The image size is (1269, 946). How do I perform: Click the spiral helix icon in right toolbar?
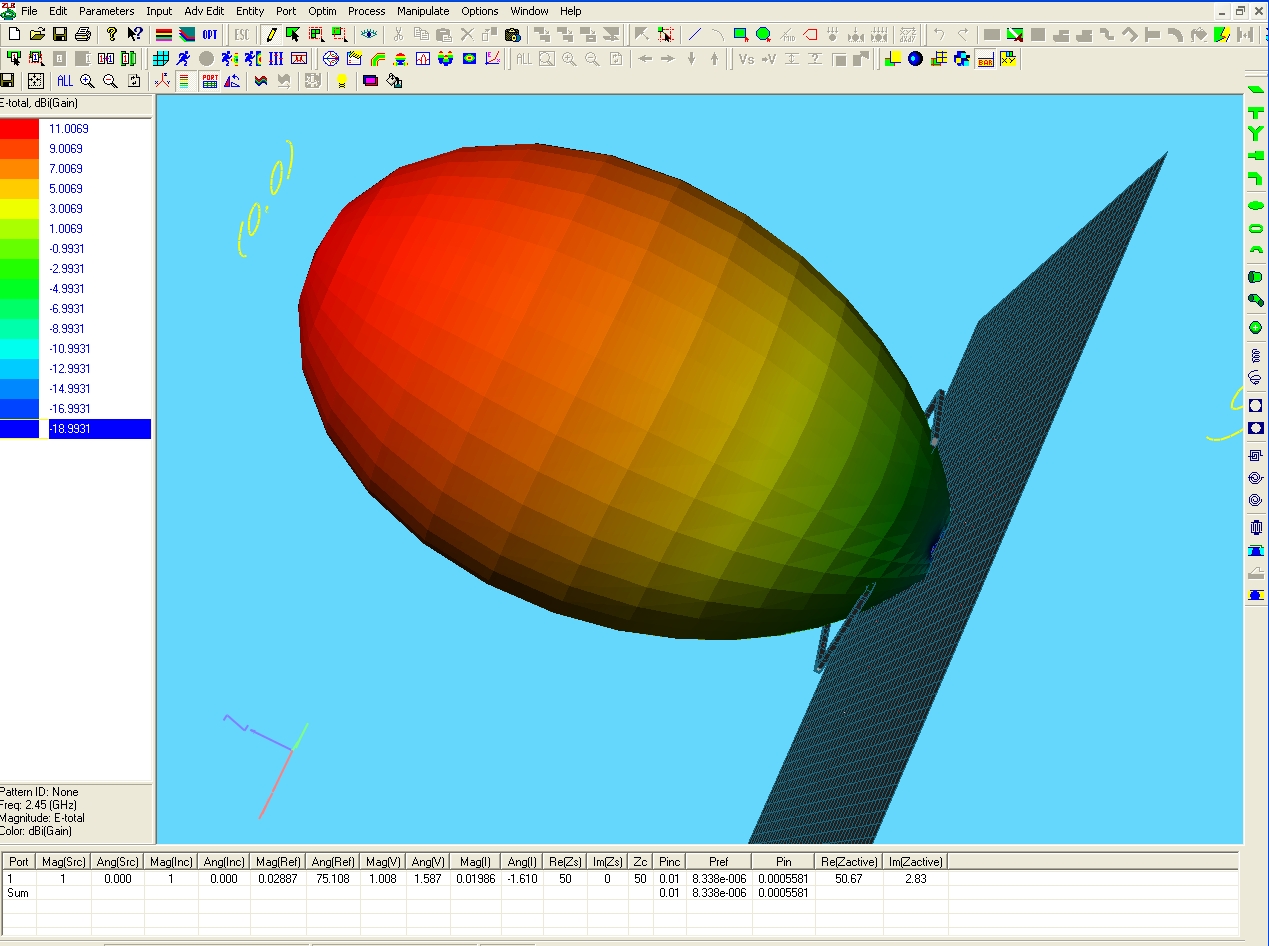tap(1256, 355)
